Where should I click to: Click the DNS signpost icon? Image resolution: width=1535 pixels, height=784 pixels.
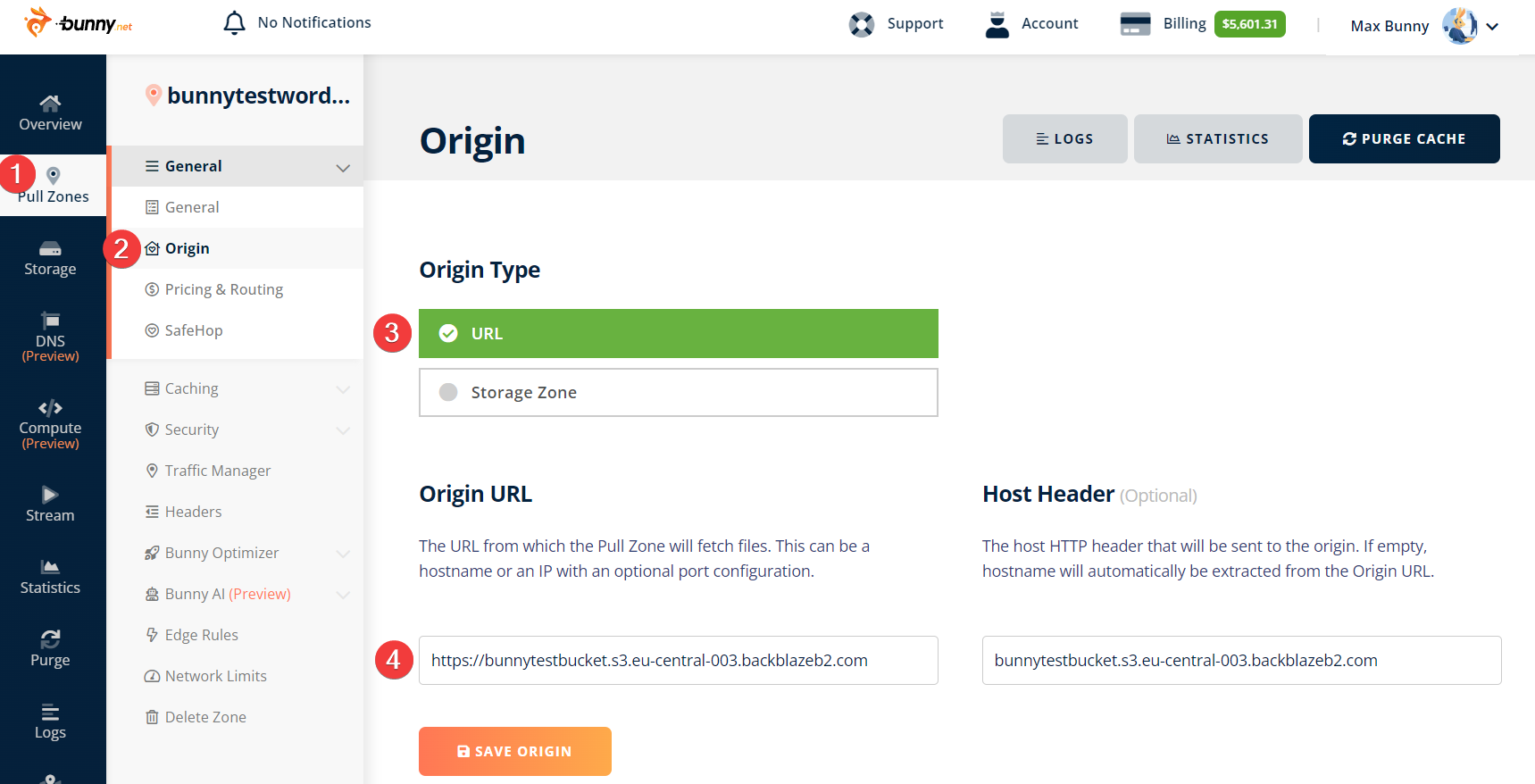50,320
